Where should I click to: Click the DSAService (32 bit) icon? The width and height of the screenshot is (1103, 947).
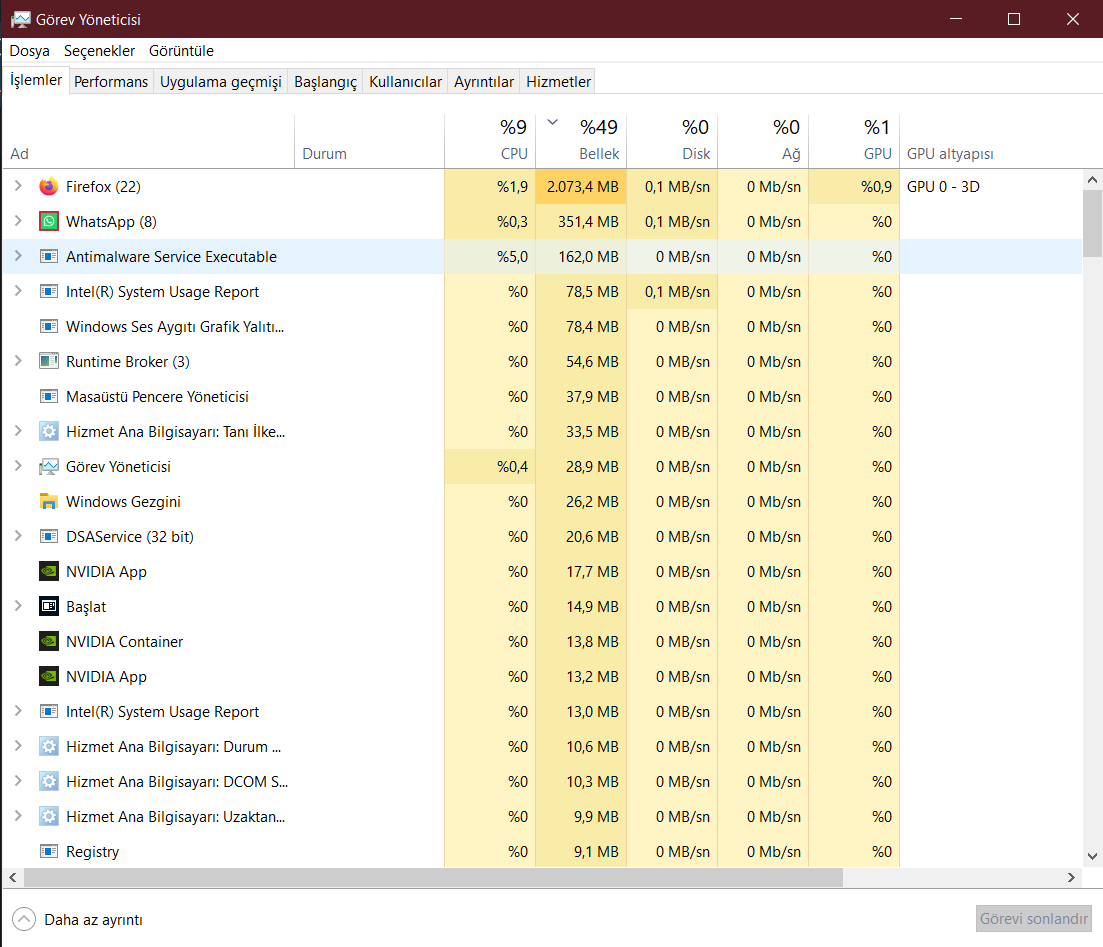49,537
